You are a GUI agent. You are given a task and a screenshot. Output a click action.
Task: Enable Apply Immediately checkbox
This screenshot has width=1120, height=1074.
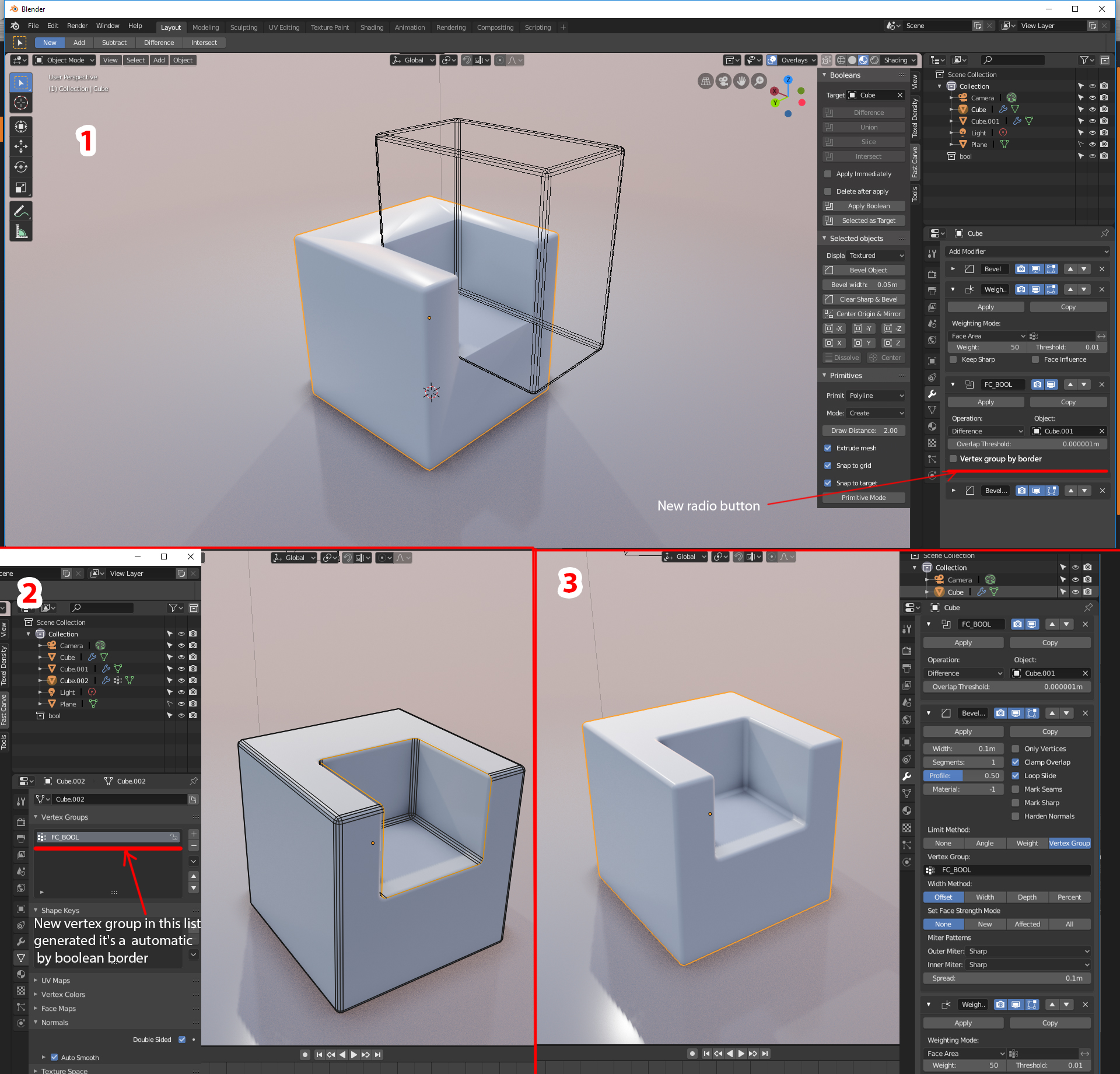coord(828,174)
